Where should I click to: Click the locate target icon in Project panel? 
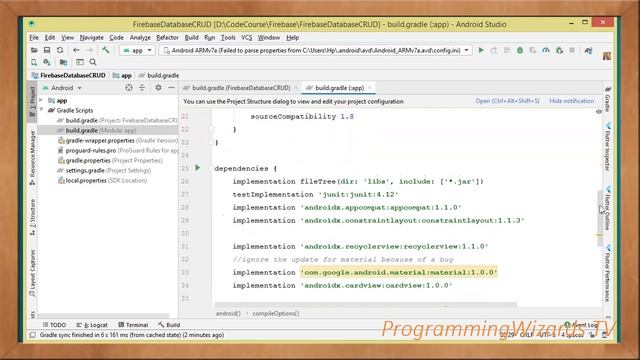click(x=129, y=88)
